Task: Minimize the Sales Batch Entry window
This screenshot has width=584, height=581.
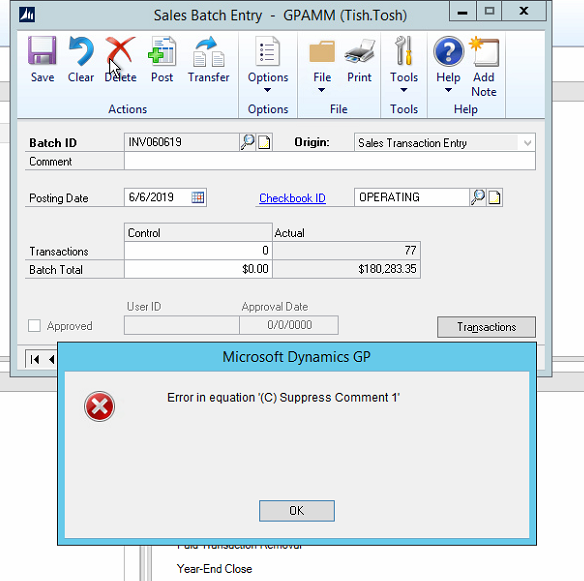Action: pos(462,12)
